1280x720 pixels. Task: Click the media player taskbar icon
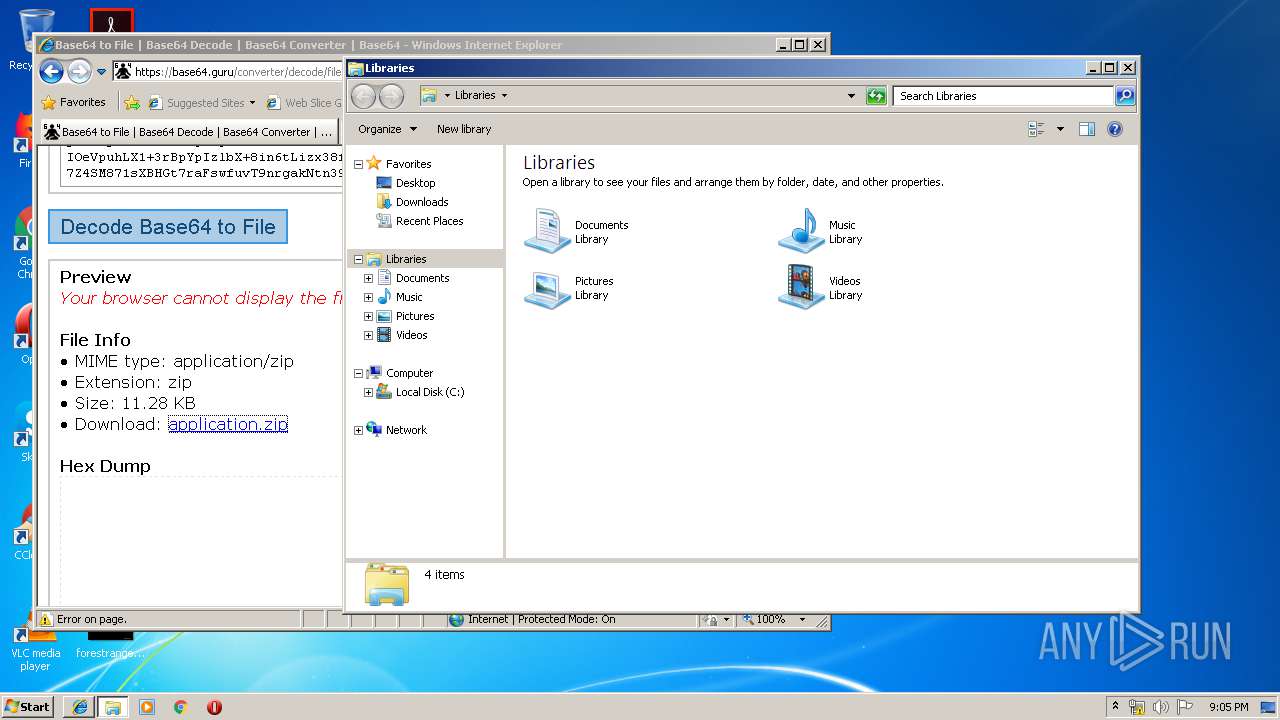(x=147, y=707)
